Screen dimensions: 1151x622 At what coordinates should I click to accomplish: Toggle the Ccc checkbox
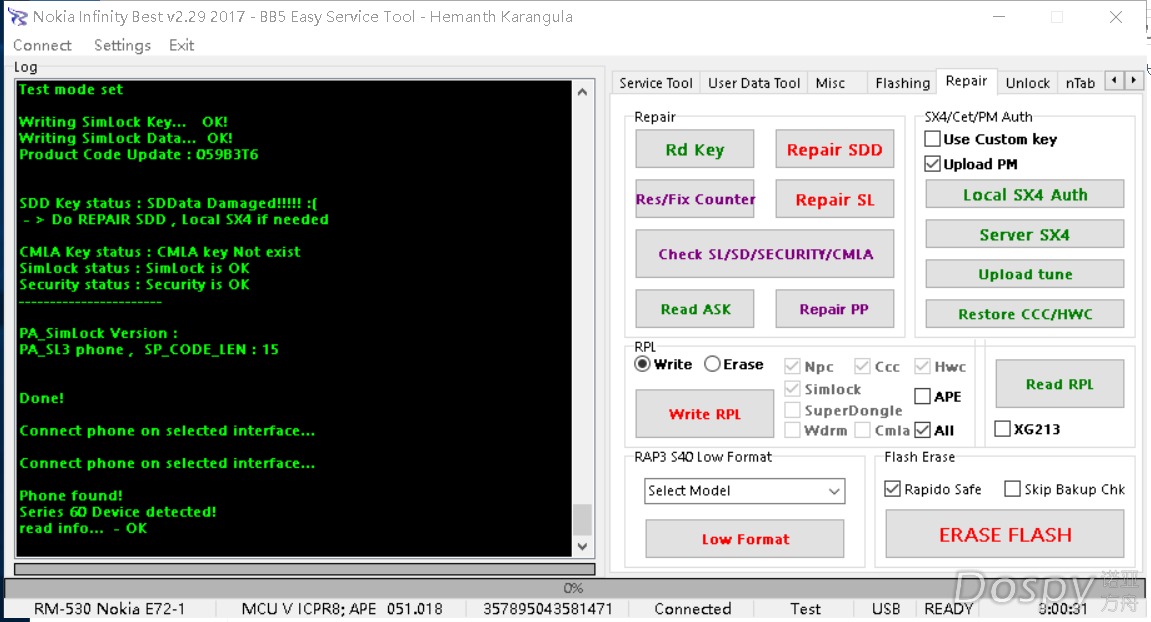[x=863, y=366]
